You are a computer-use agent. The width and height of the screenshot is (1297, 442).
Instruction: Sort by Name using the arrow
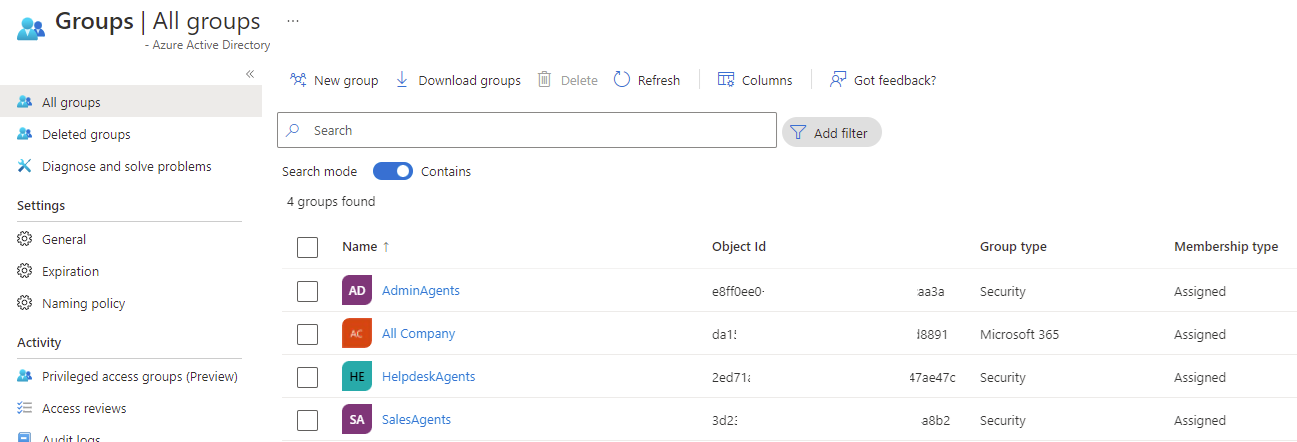(386, 247)
